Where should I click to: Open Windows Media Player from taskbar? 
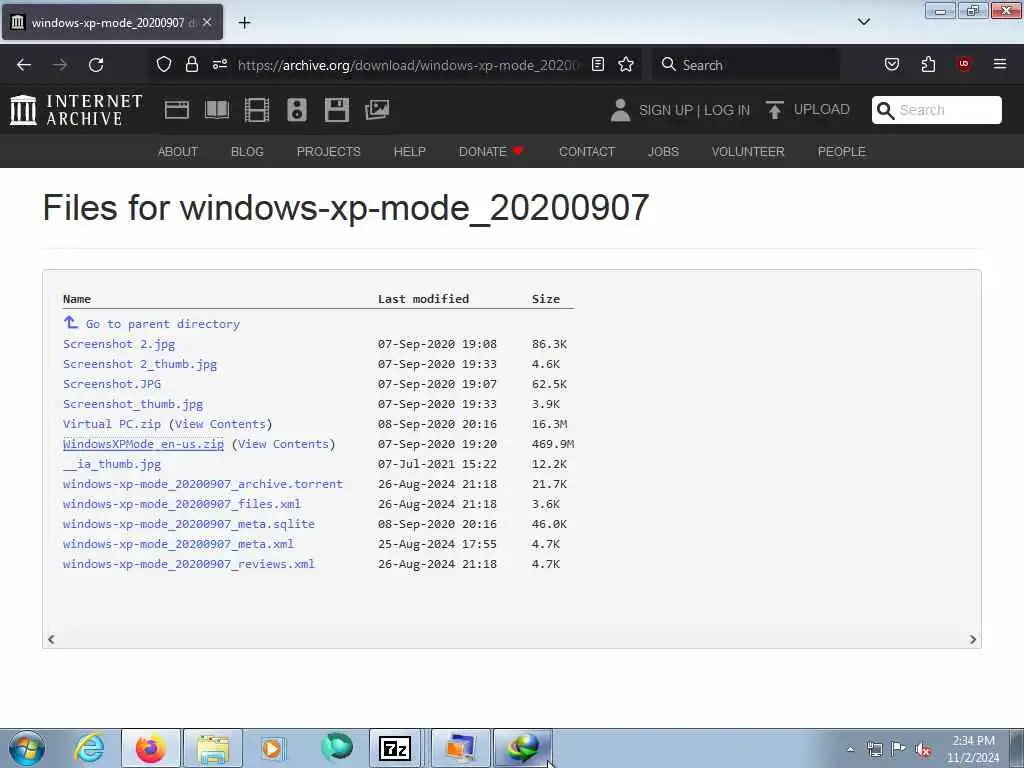[273, 748]
